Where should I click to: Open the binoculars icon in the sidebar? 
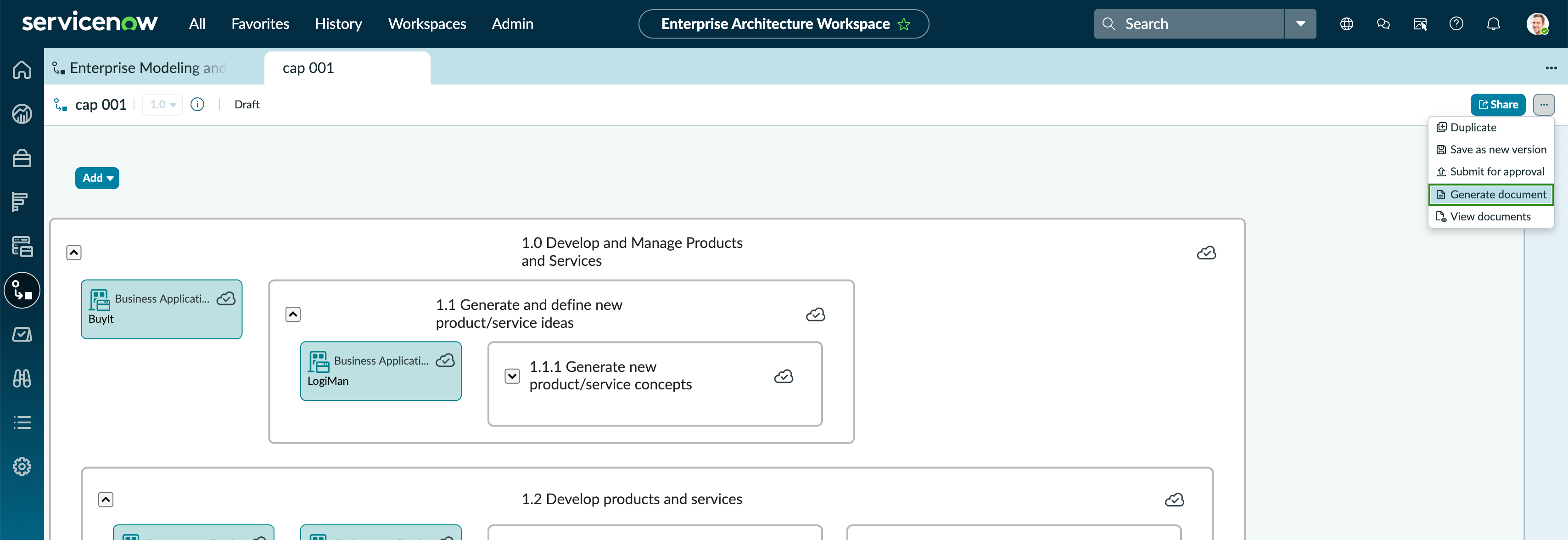22,379
